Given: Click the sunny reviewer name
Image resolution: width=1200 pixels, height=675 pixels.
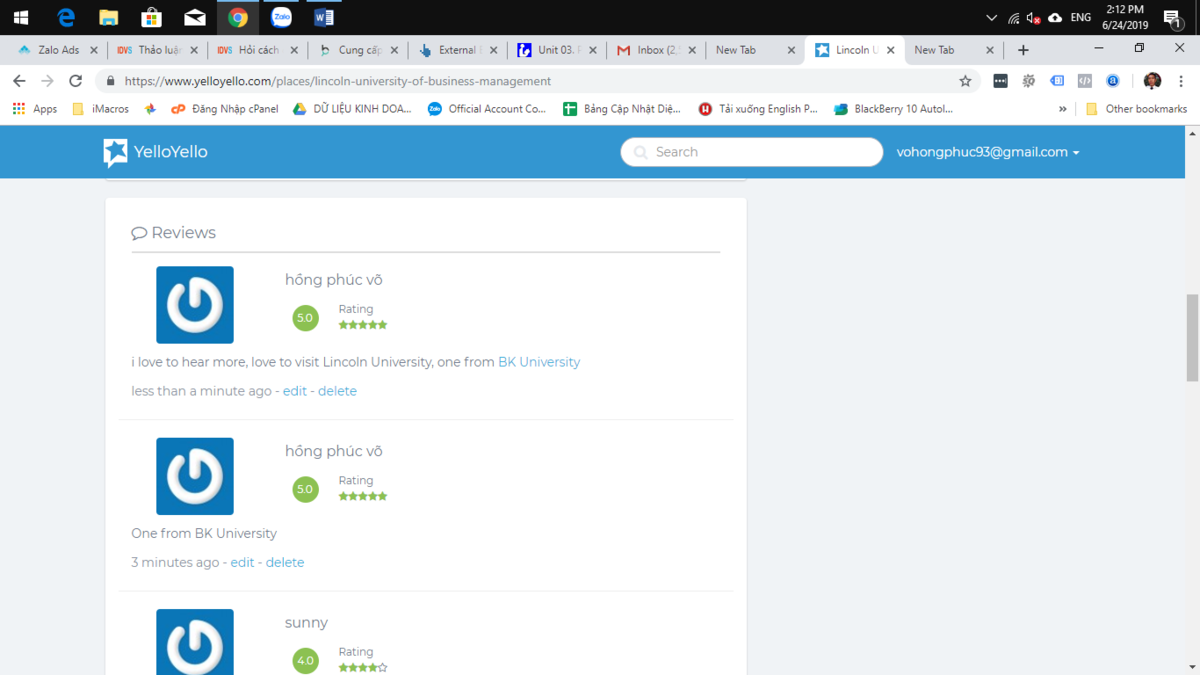Looking at the screenshot, I should coord(306,622).
